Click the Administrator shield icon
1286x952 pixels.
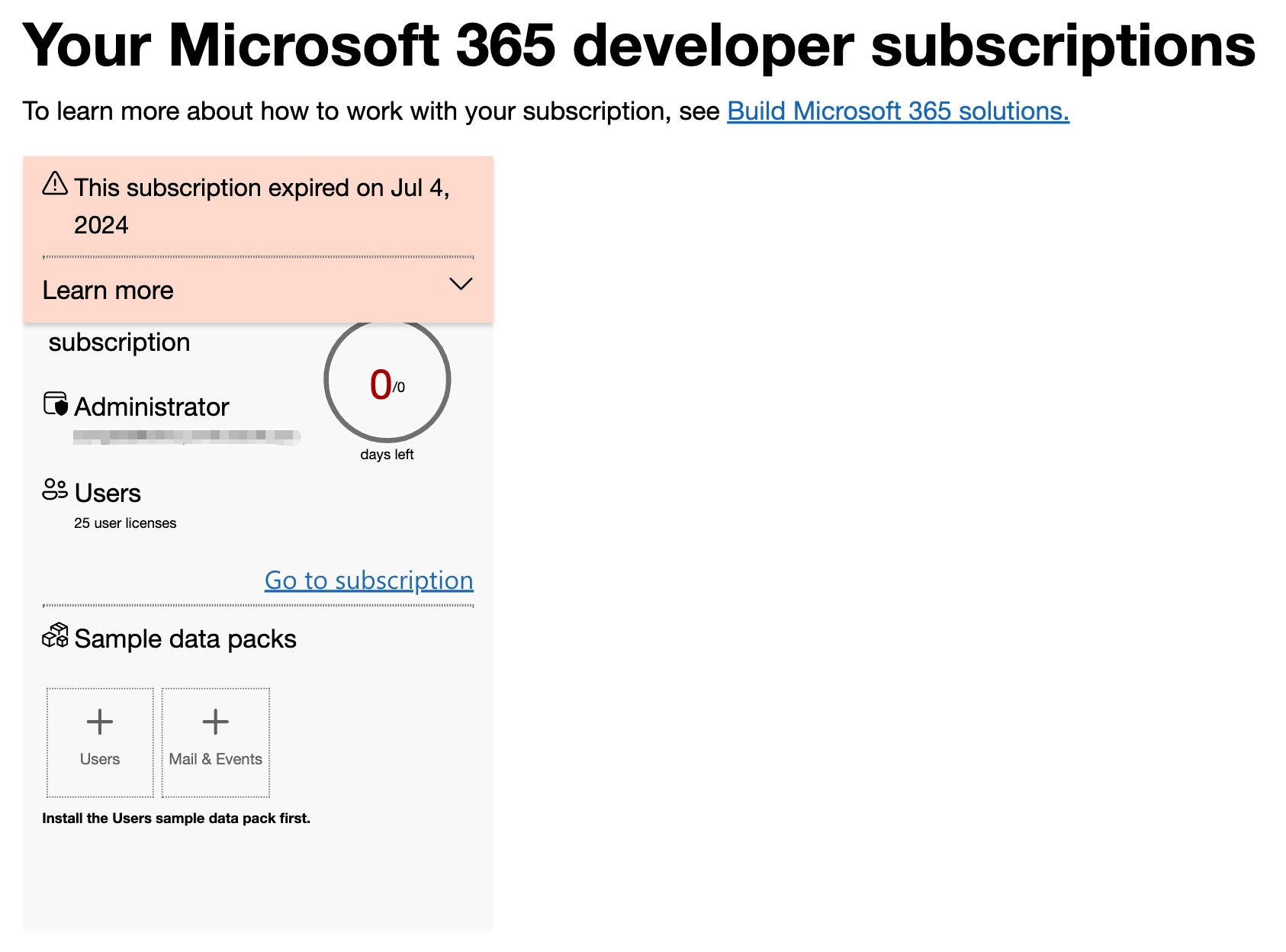coord(56,404)
